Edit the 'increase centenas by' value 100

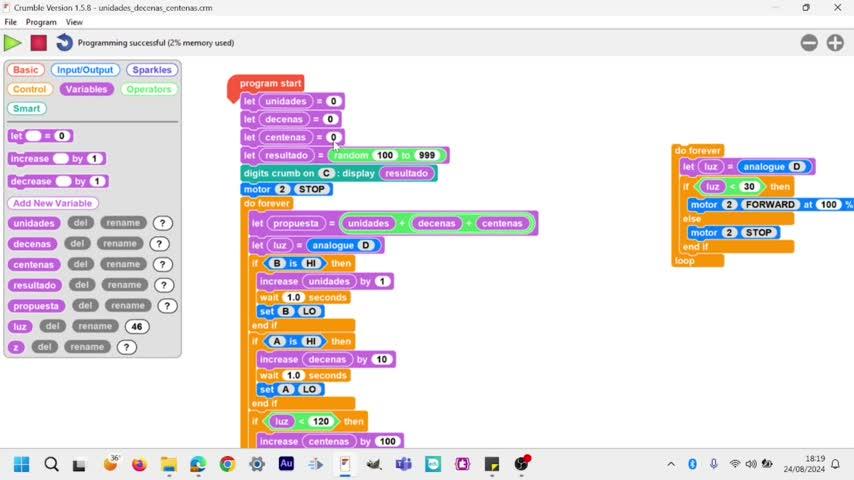pos(387,441)
